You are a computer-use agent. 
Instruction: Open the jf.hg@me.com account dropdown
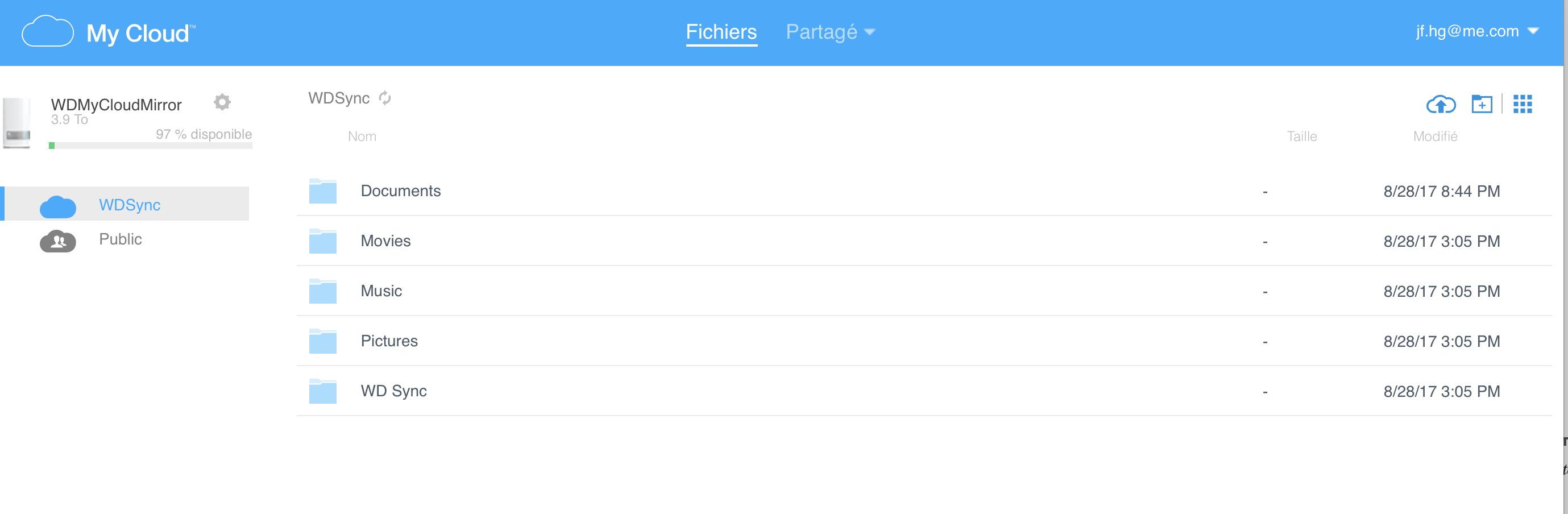(x=1476, y=31)
